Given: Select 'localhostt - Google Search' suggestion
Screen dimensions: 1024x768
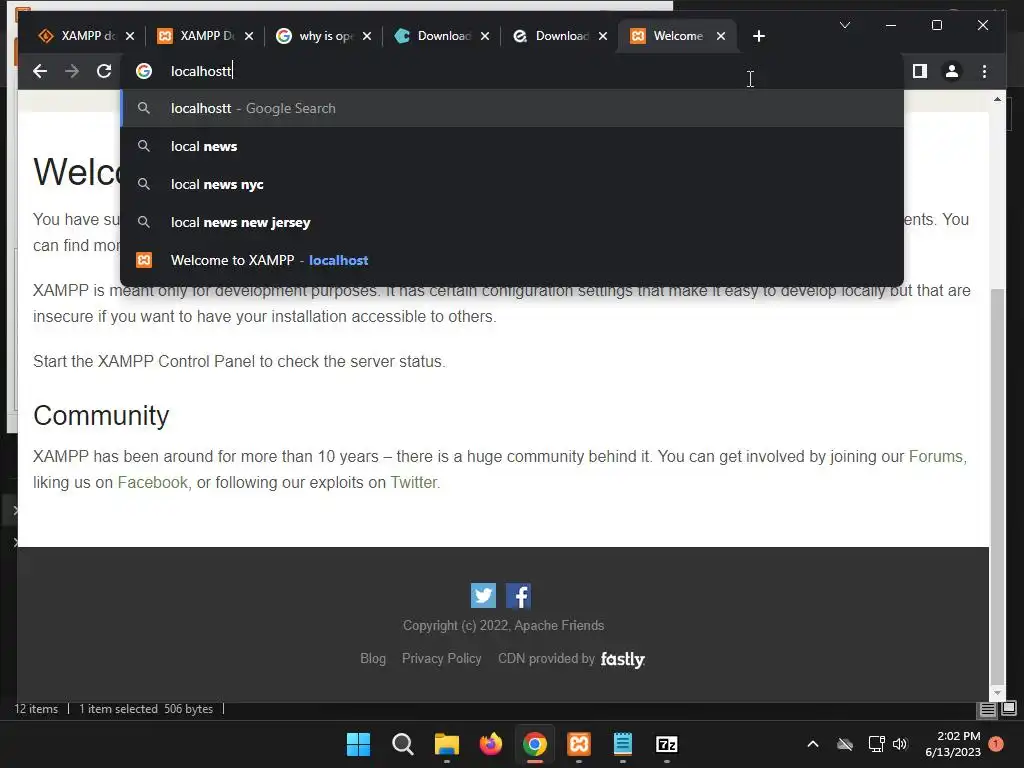Looking at the screenshot, I should [x=512, y=108].
